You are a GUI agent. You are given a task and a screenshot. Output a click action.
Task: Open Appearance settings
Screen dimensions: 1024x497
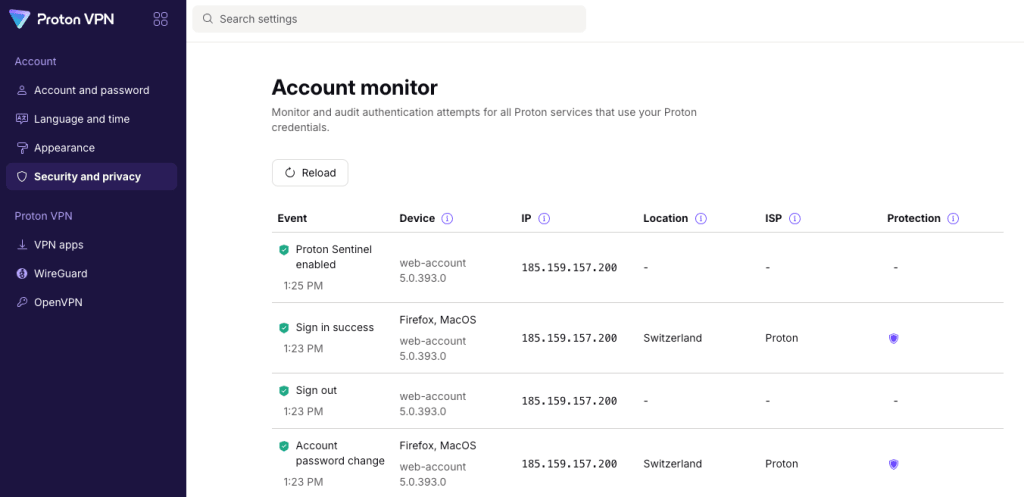pyautogui.click(x=91, y=148)
